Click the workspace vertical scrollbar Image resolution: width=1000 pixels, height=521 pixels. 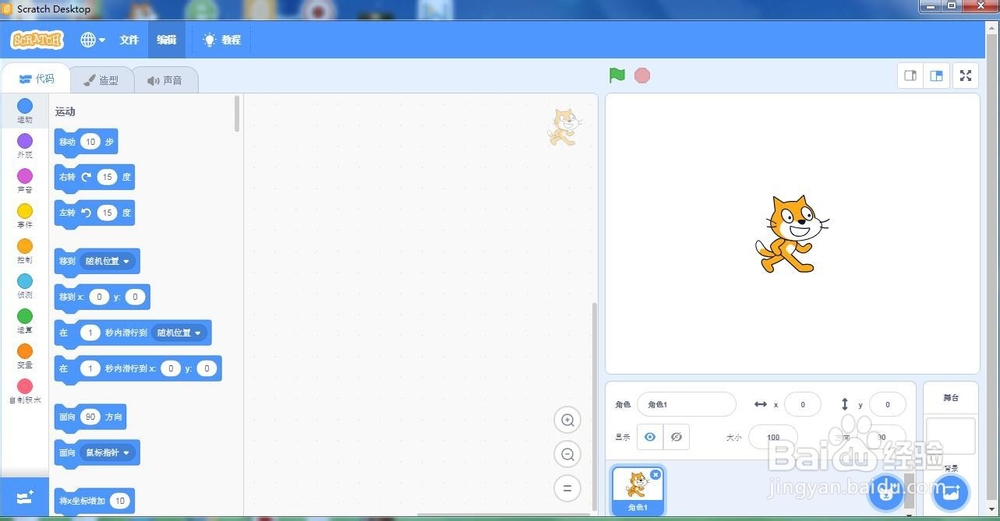594,406
